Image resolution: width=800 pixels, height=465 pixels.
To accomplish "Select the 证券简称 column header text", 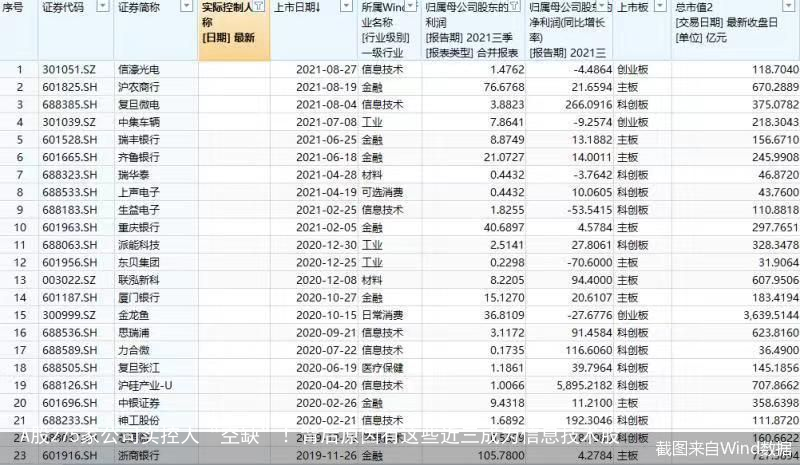I will click(139, 8).
